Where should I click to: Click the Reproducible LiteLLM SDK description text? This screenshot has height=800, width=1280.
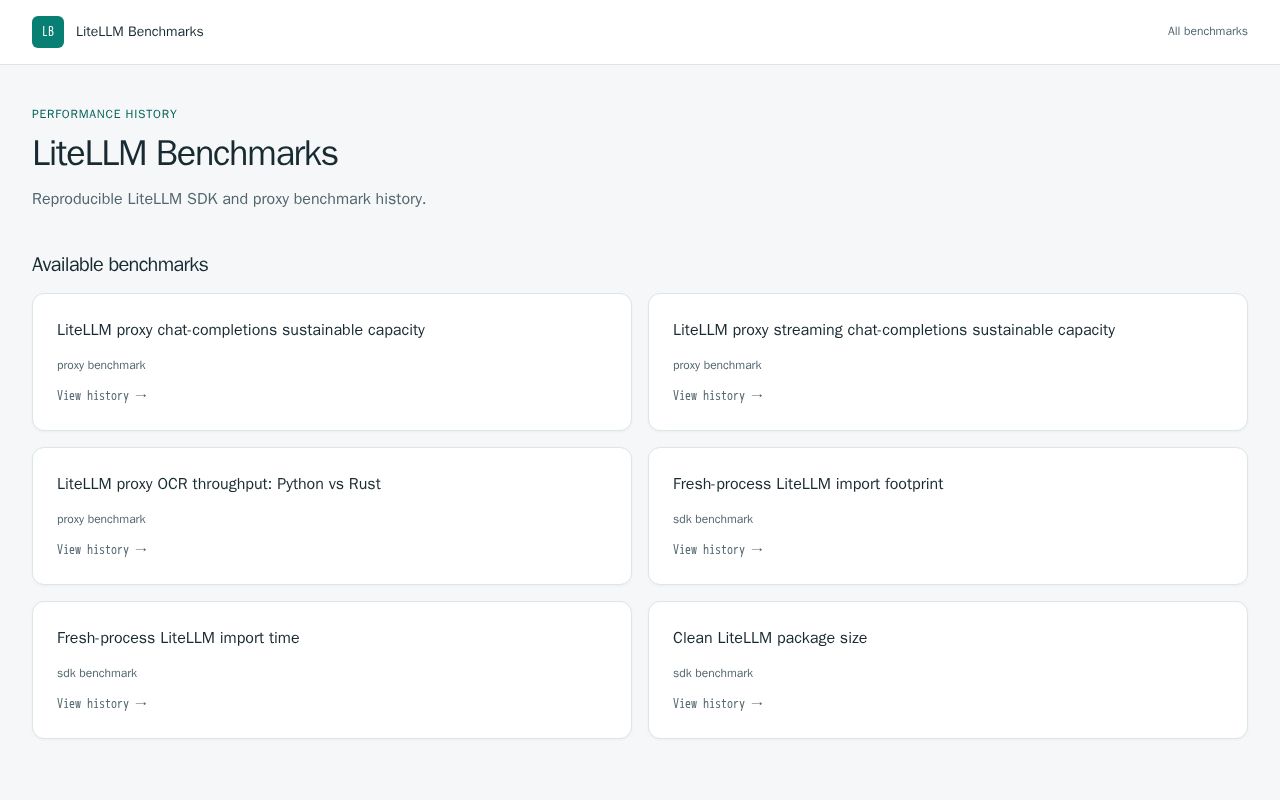(x=229, y=199)
